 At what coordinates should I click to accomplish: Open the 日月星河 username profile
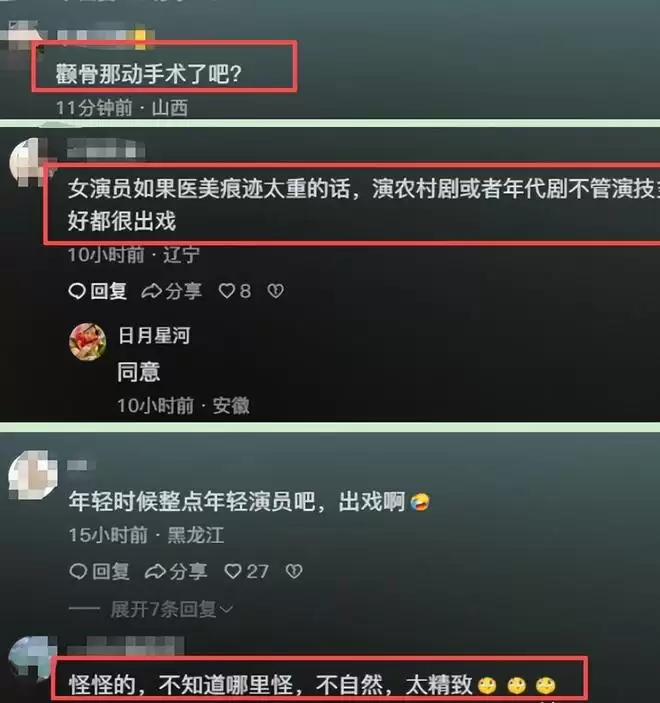tap(154, 335)
